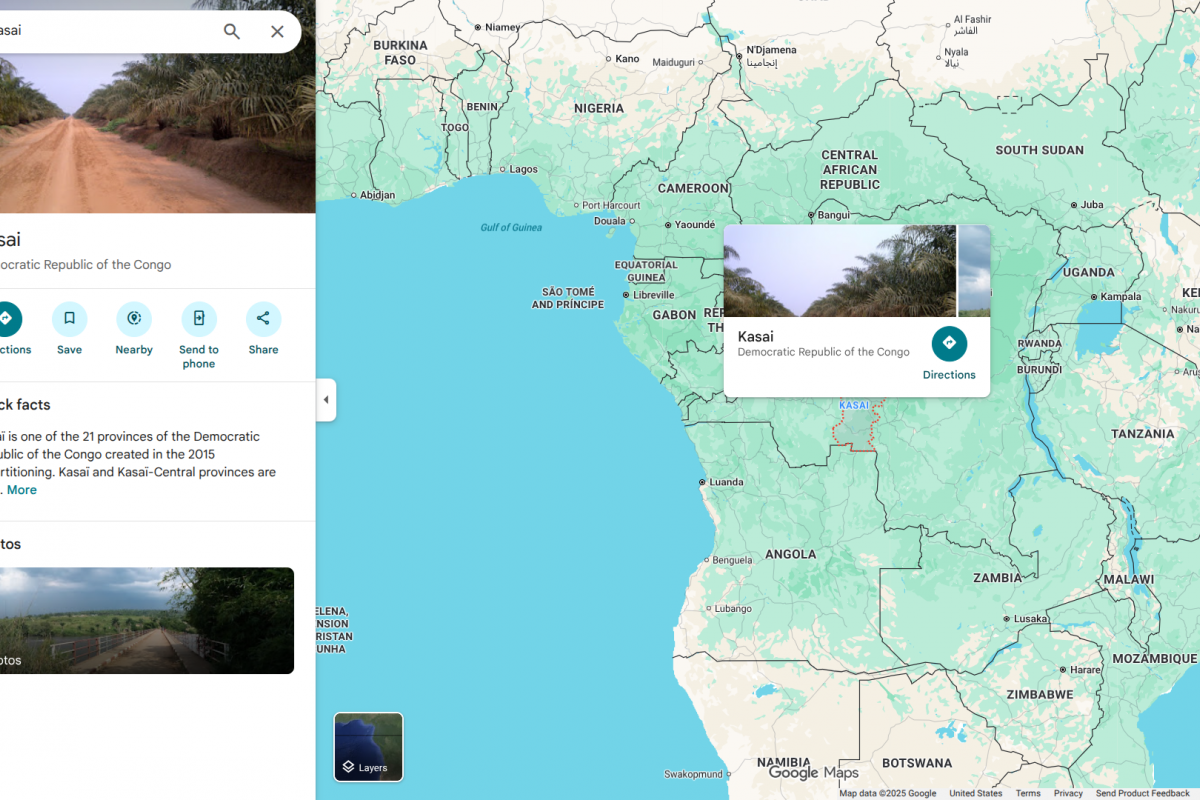
Task: Collapse the side panel arrow
Action: [326, 400]
